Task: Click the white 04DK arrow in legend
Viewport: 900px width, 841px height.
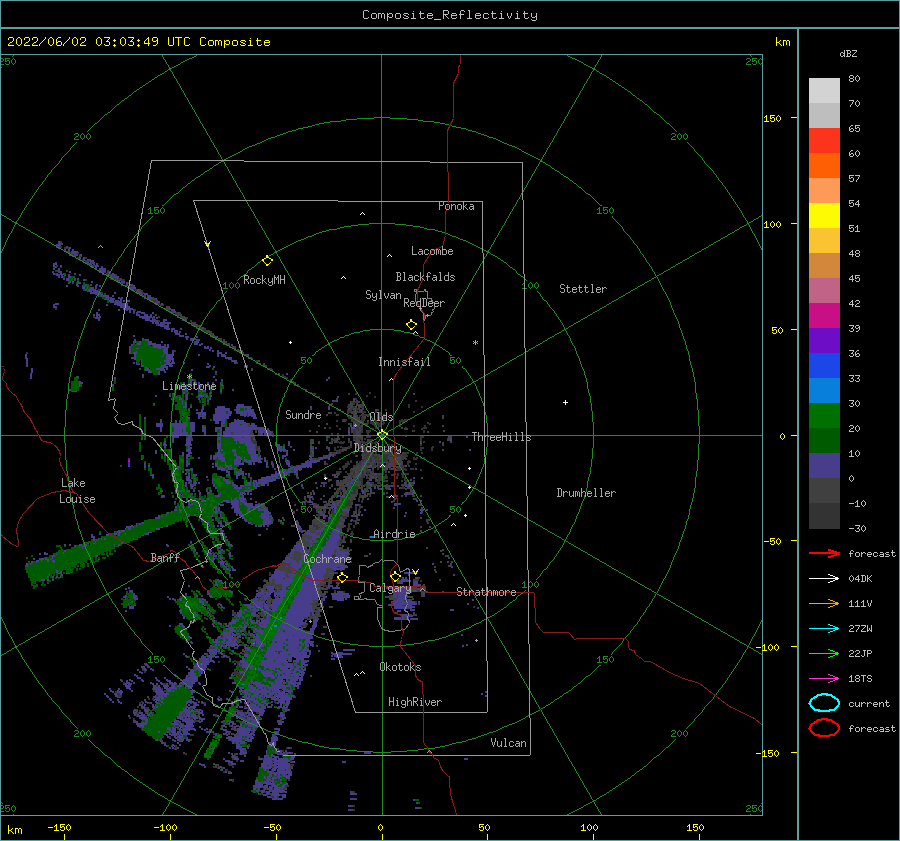Action: (x=824, y=578)
